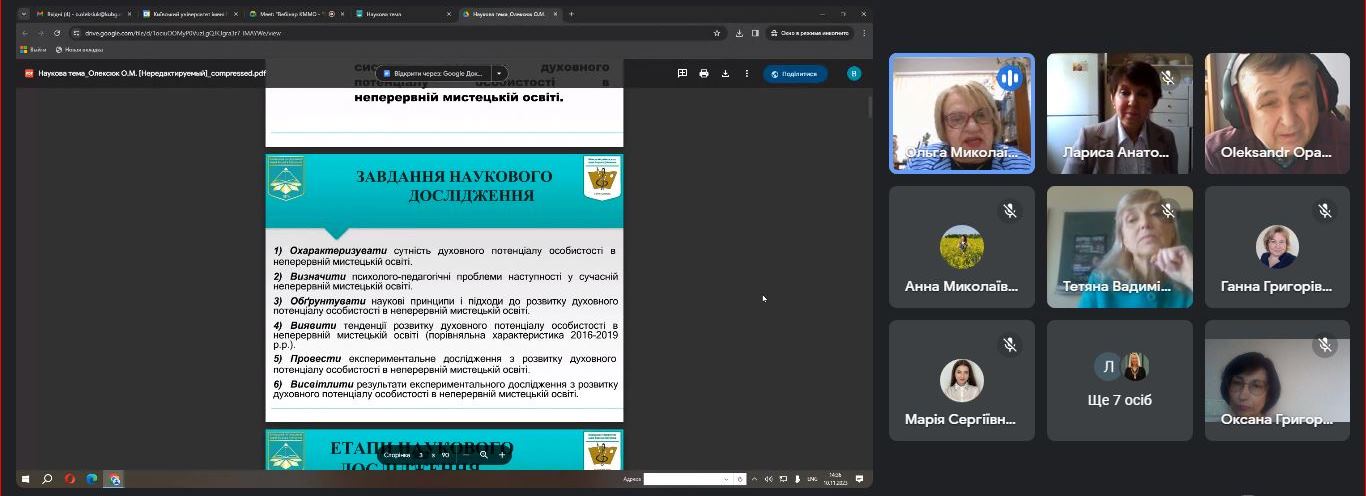Expand the tab search dropdown in Chrome
The width and height of the screenshot is (1366, 496).
click(x=23, y=14)
